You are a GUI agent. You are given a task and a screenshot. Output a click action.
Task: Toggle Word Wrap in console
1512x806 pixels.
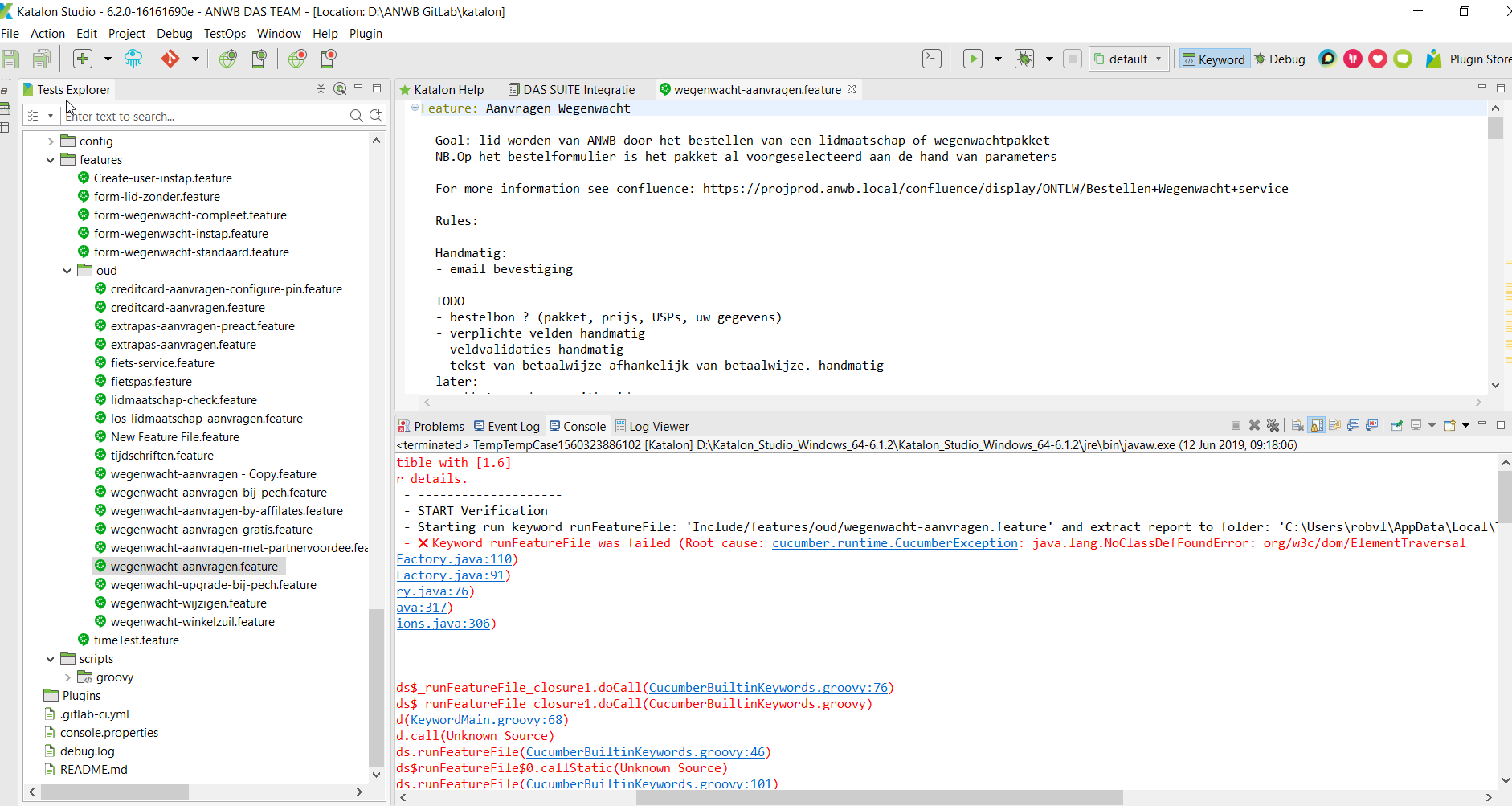pyautogui.click(x=1335, y=426)
